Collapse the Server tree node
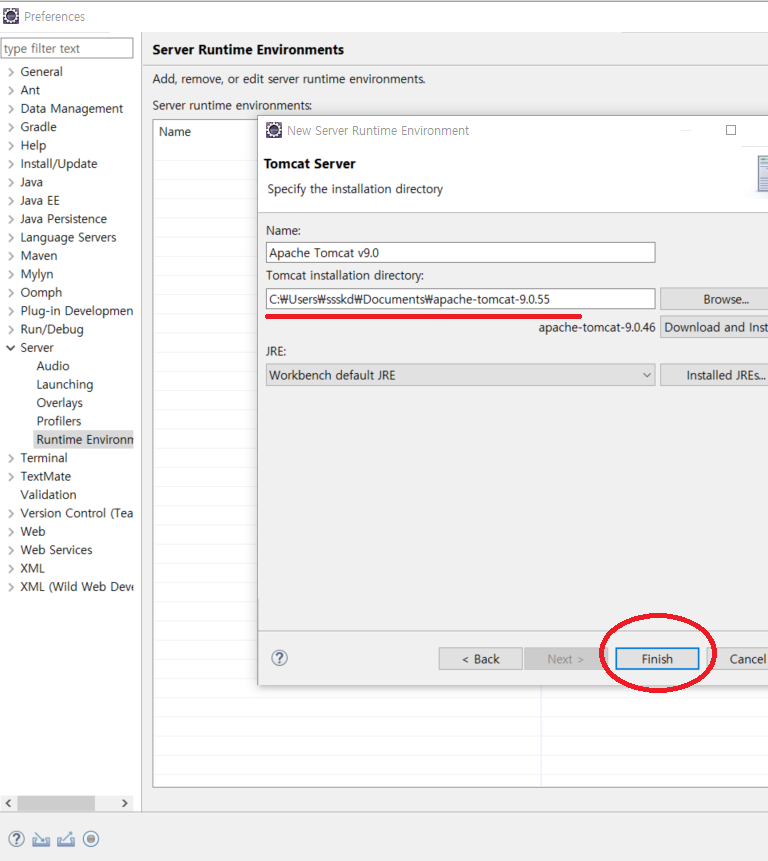The height and width of the screenshot is (861, 768). point(10,348)
